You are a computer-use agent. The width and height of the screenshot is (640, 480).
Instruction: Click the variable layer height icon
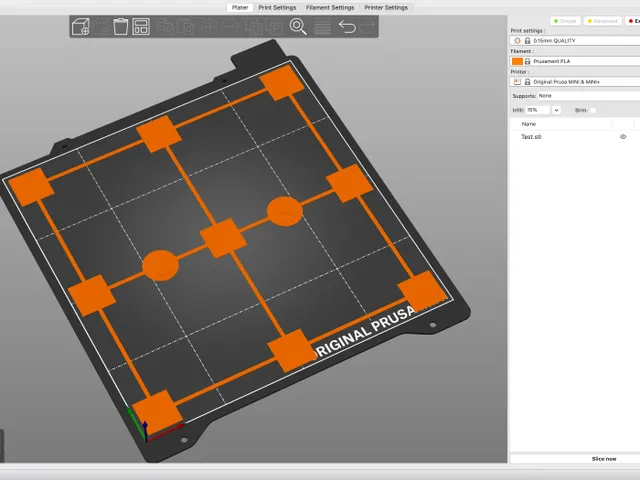322,27
